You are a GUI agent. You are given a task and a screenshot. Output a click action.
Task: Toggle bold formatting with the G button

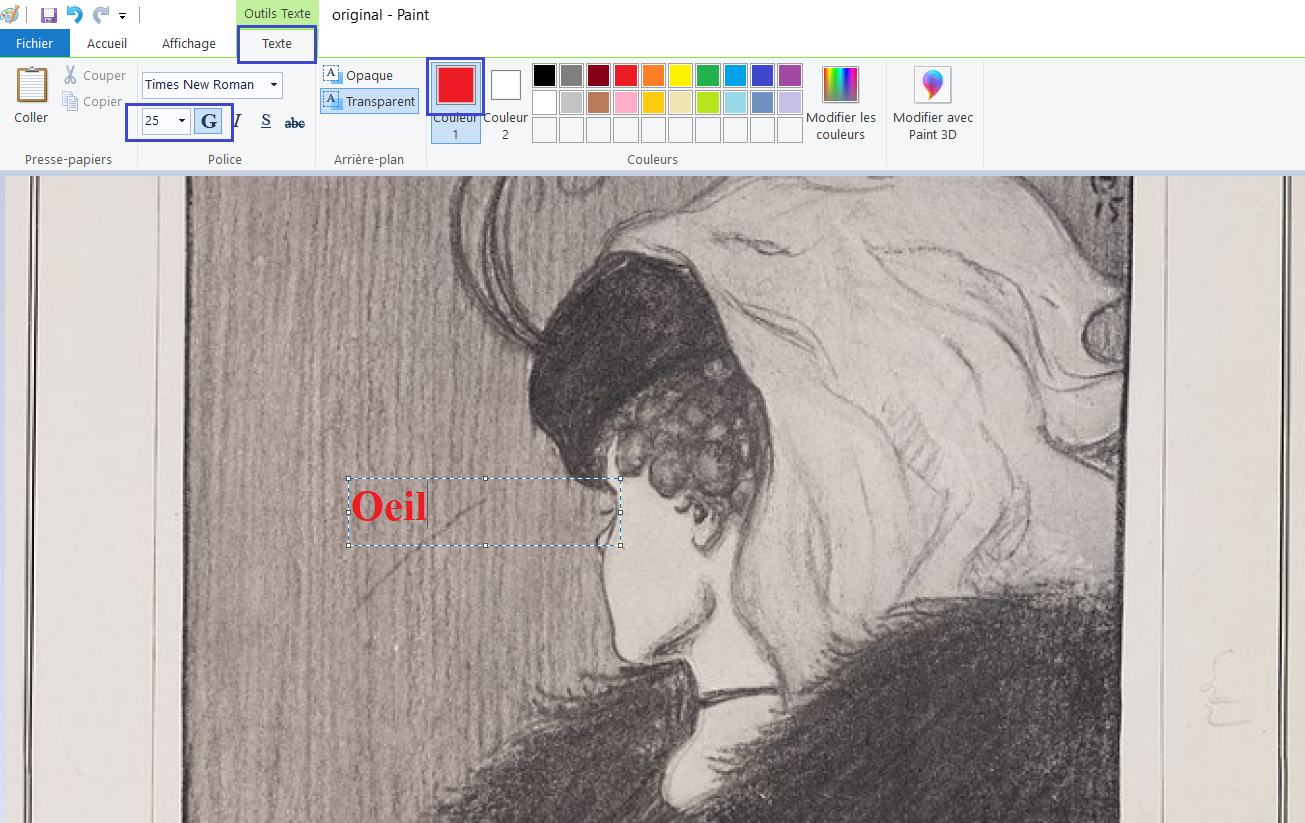click(208, 121)
